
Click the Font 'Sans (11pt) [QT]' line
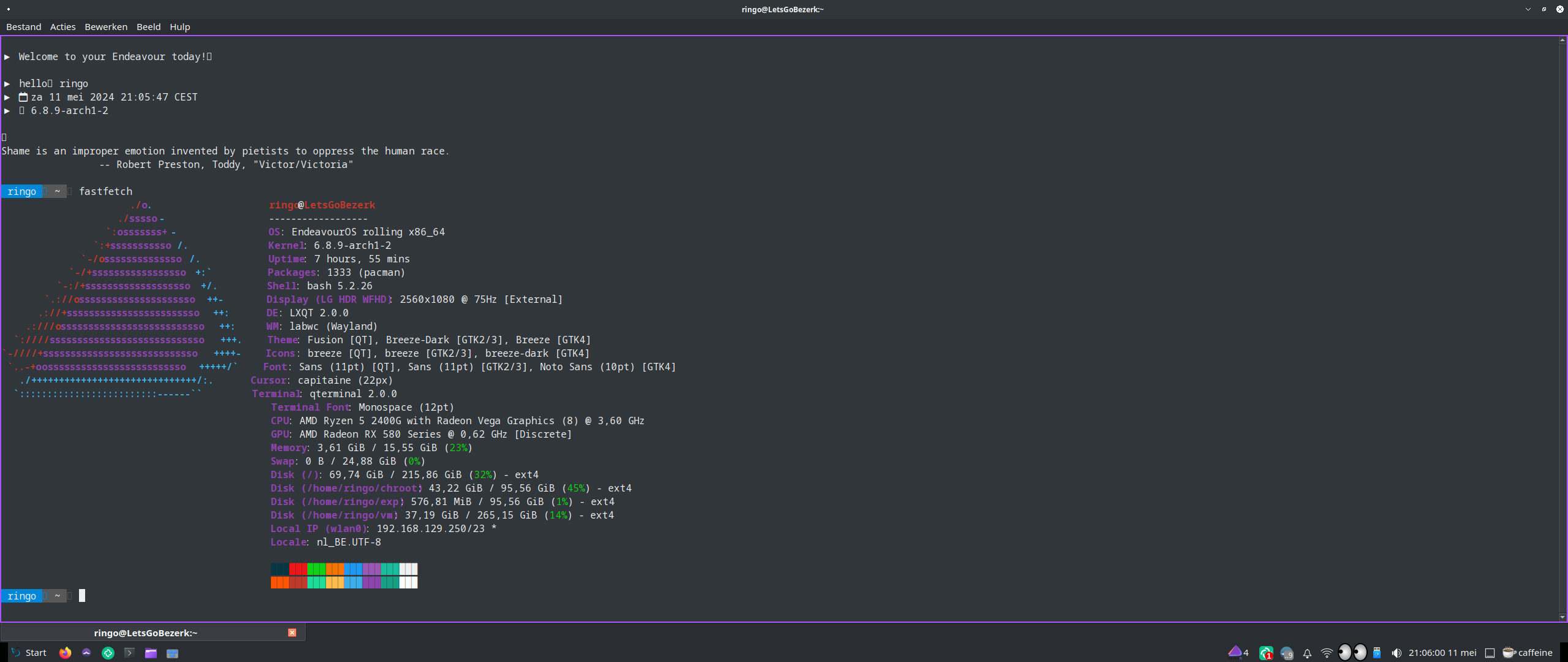tap(470, 367)
